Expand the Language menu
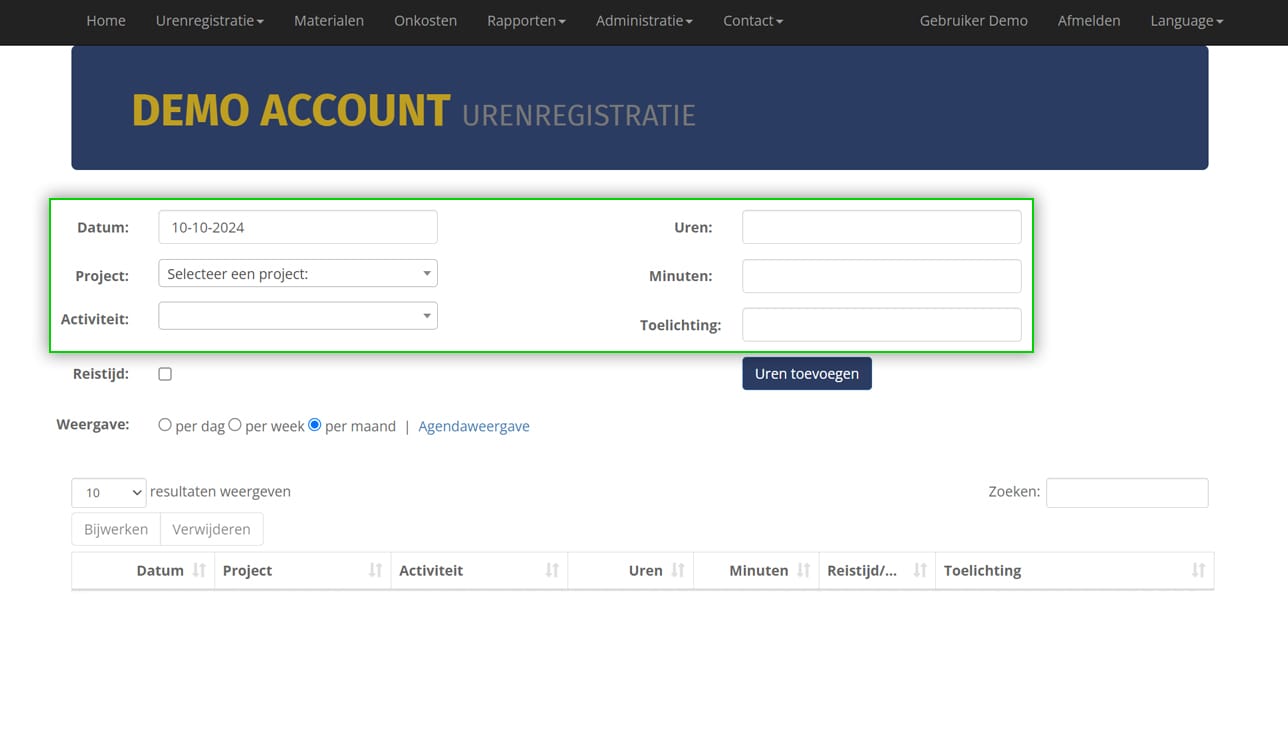1288x745 pixels. pos(1186,21)
